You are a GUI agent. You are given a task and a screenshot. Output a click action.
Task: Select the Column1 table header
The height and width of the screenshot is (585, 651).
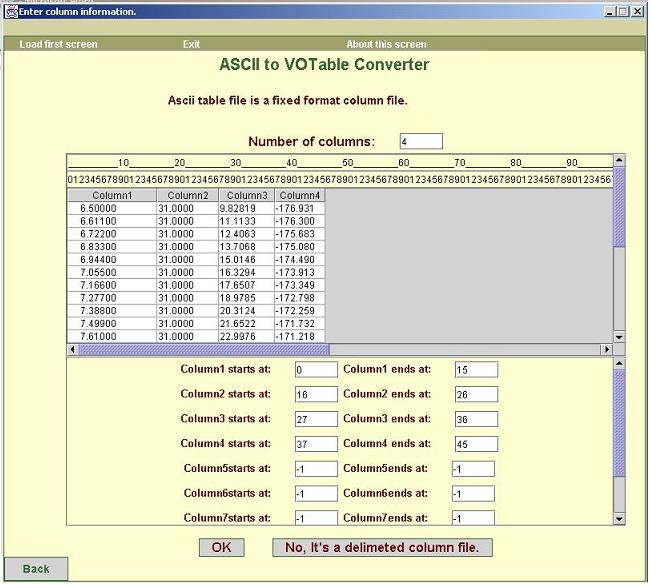pyautogui.click(x=112, y=195)
